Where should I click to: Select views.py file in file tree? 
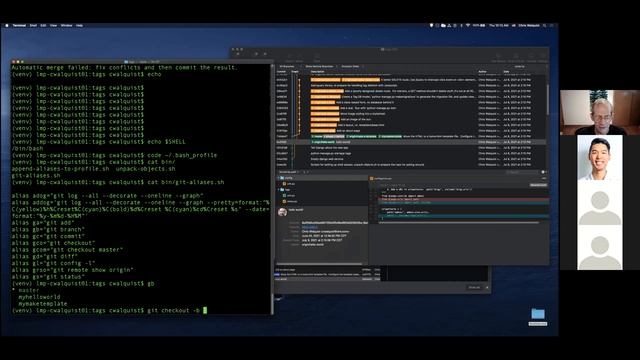[291, 202]
